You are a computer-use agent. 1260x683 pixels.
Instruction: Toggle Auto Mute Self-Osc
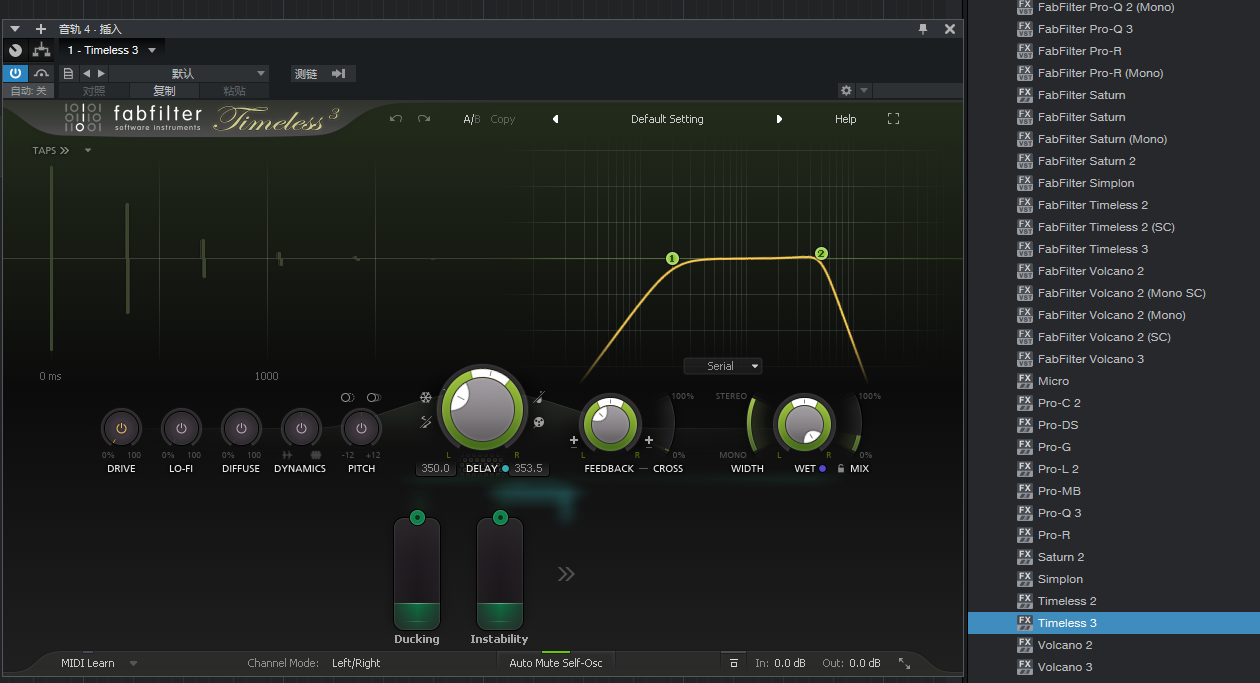[555, 662]
